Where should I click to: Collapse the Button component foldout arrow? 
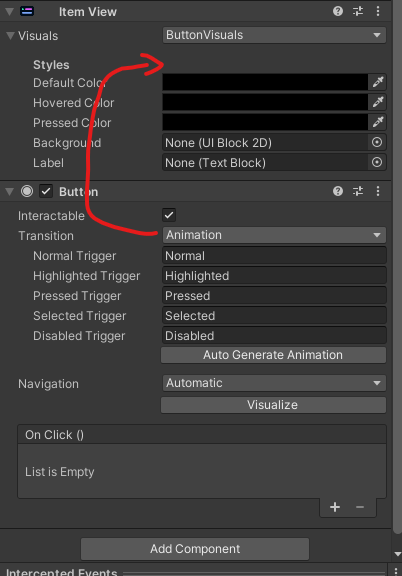10,191
